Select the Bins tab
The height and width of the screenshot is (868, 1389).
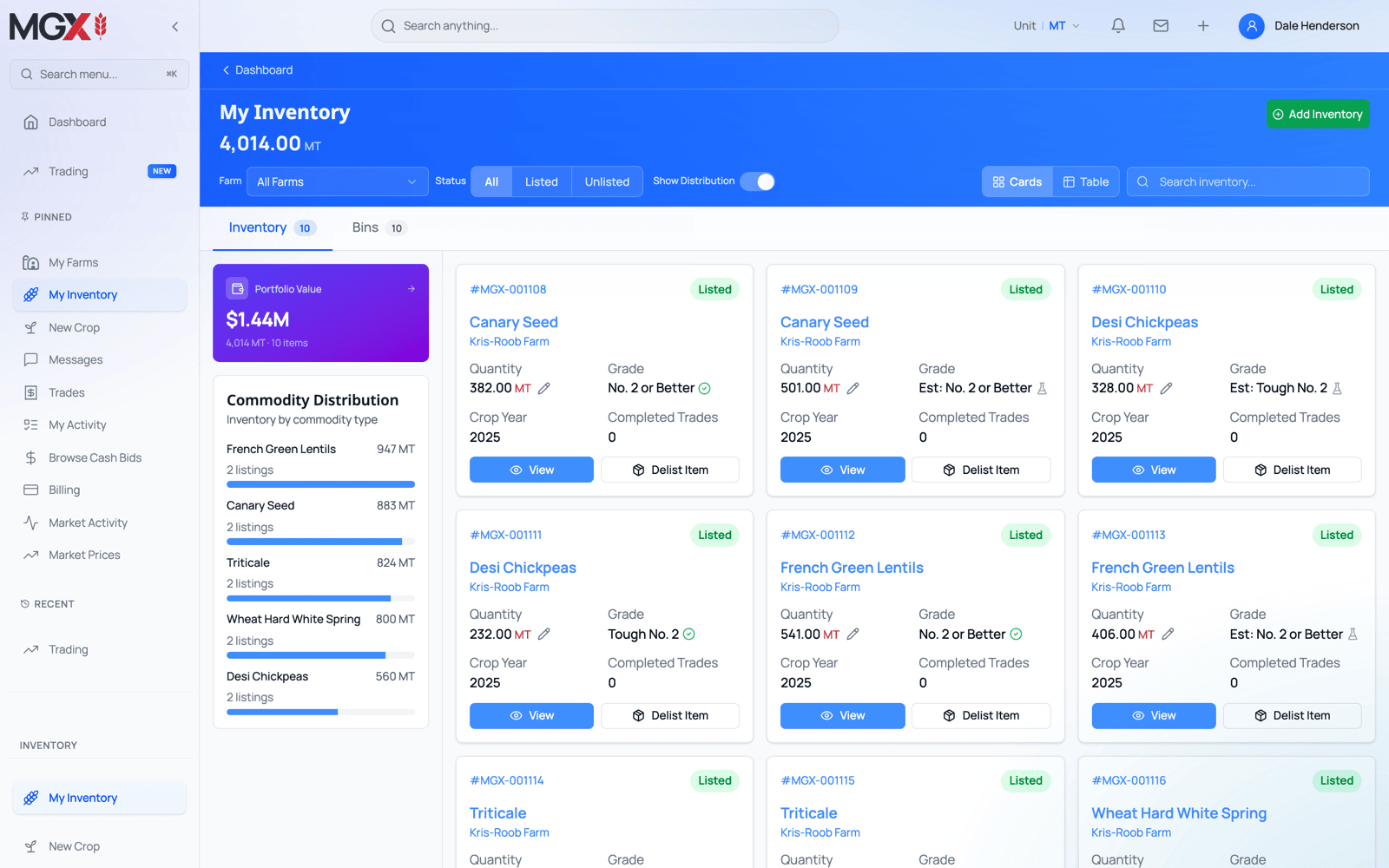(379, 227)
